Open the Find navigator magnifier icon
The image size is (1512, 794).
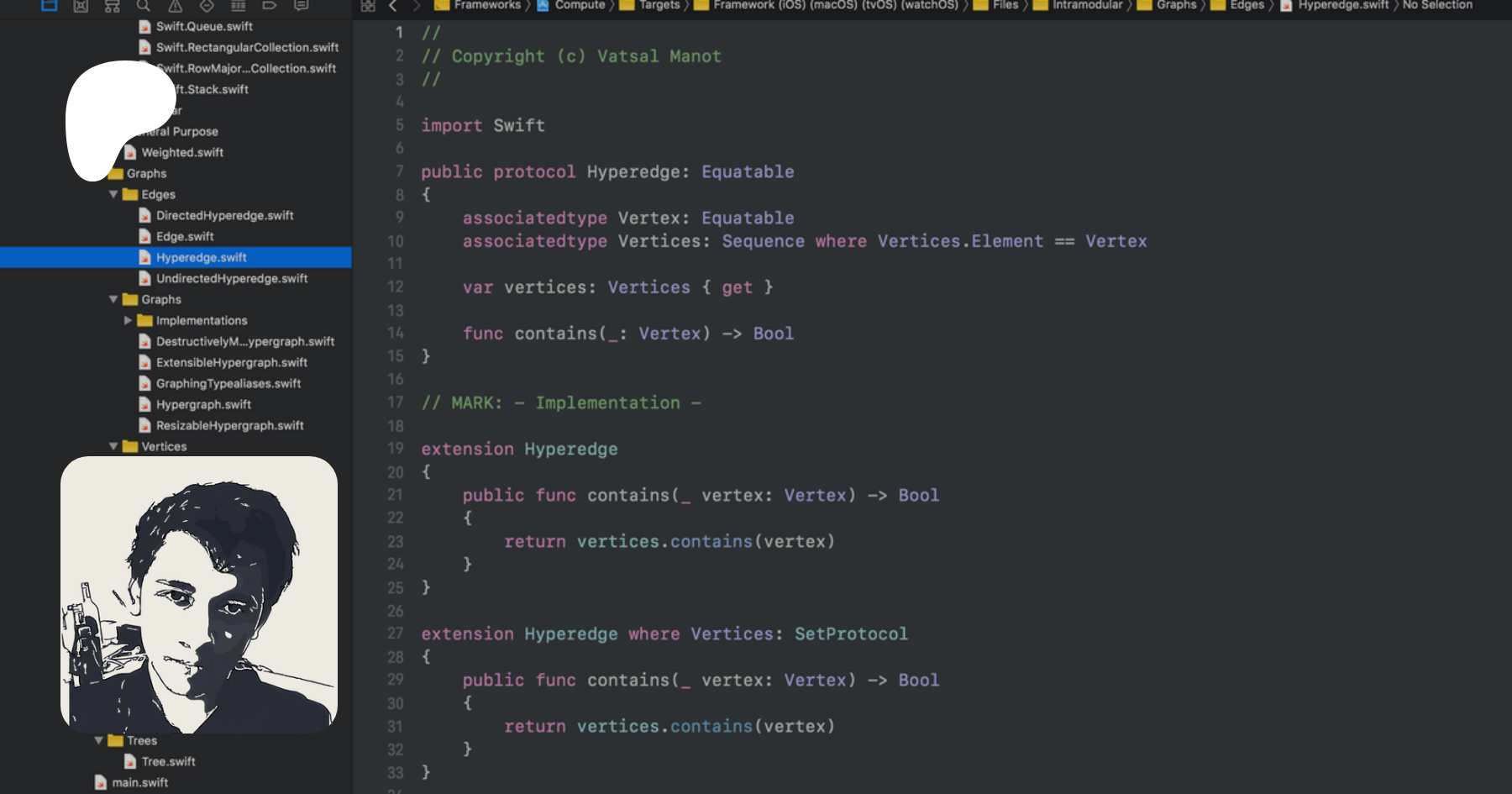[x=144, y=5]
